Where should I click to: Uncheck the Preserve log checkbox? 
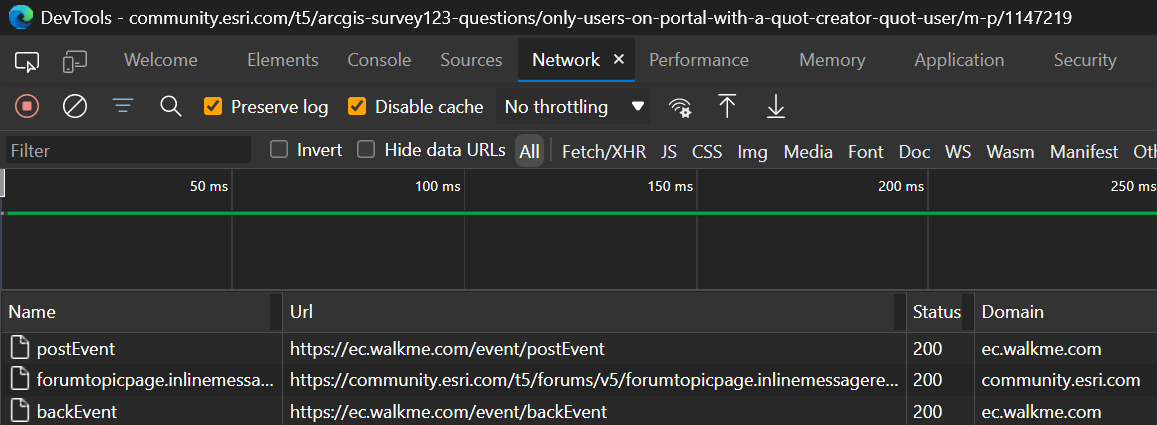[213, 107]
